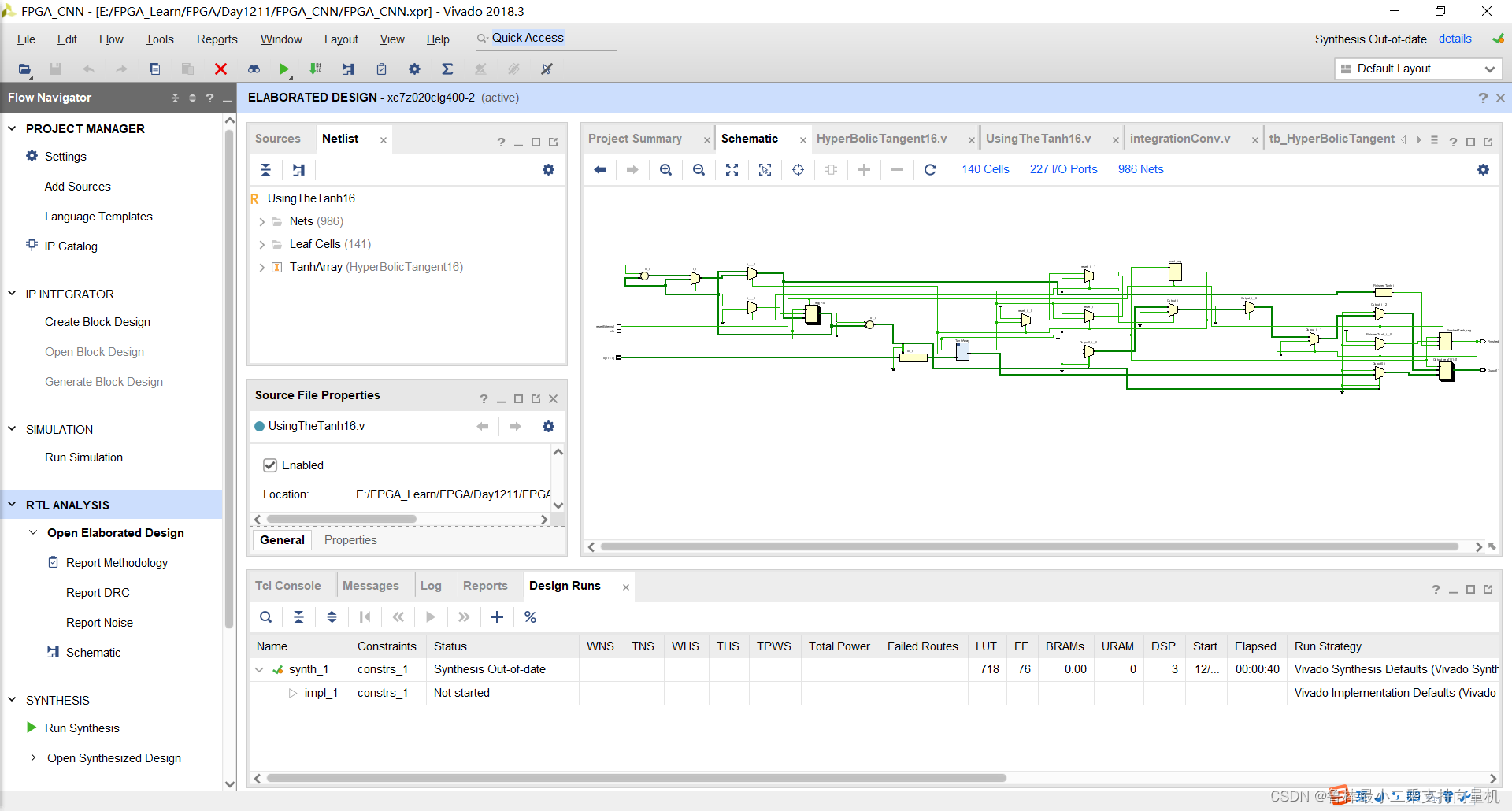Click the zoom fit schematic icon
Image resolution: width=1512 pixels, height=811 pixels.
coord(732,170)
